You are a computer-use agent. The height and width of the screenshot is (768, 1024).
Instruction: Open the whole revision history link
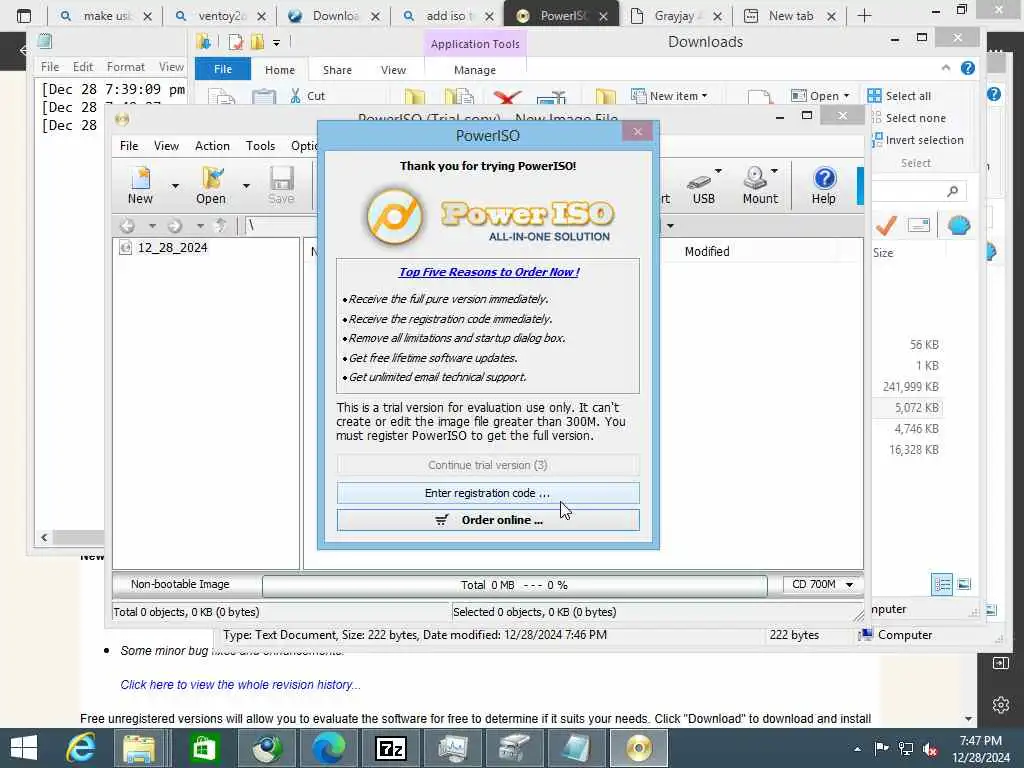[240, 684]
